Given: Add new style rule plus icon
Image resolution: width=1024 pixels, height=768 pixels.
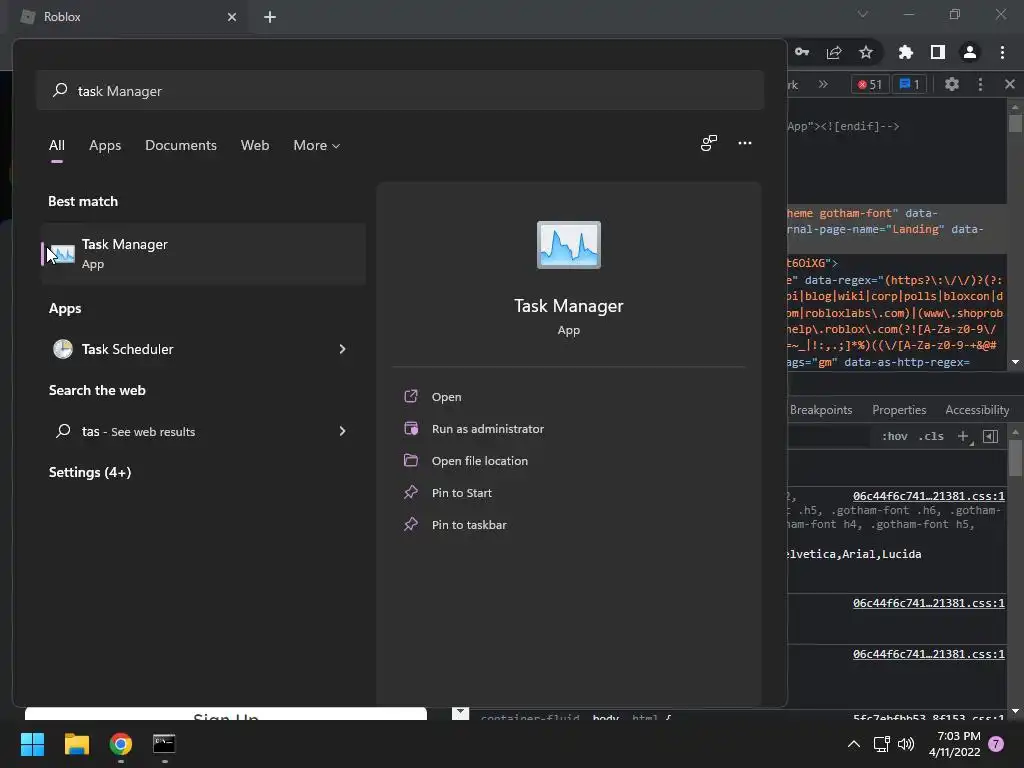Looking at the screenshot, I should pos(964,436).
